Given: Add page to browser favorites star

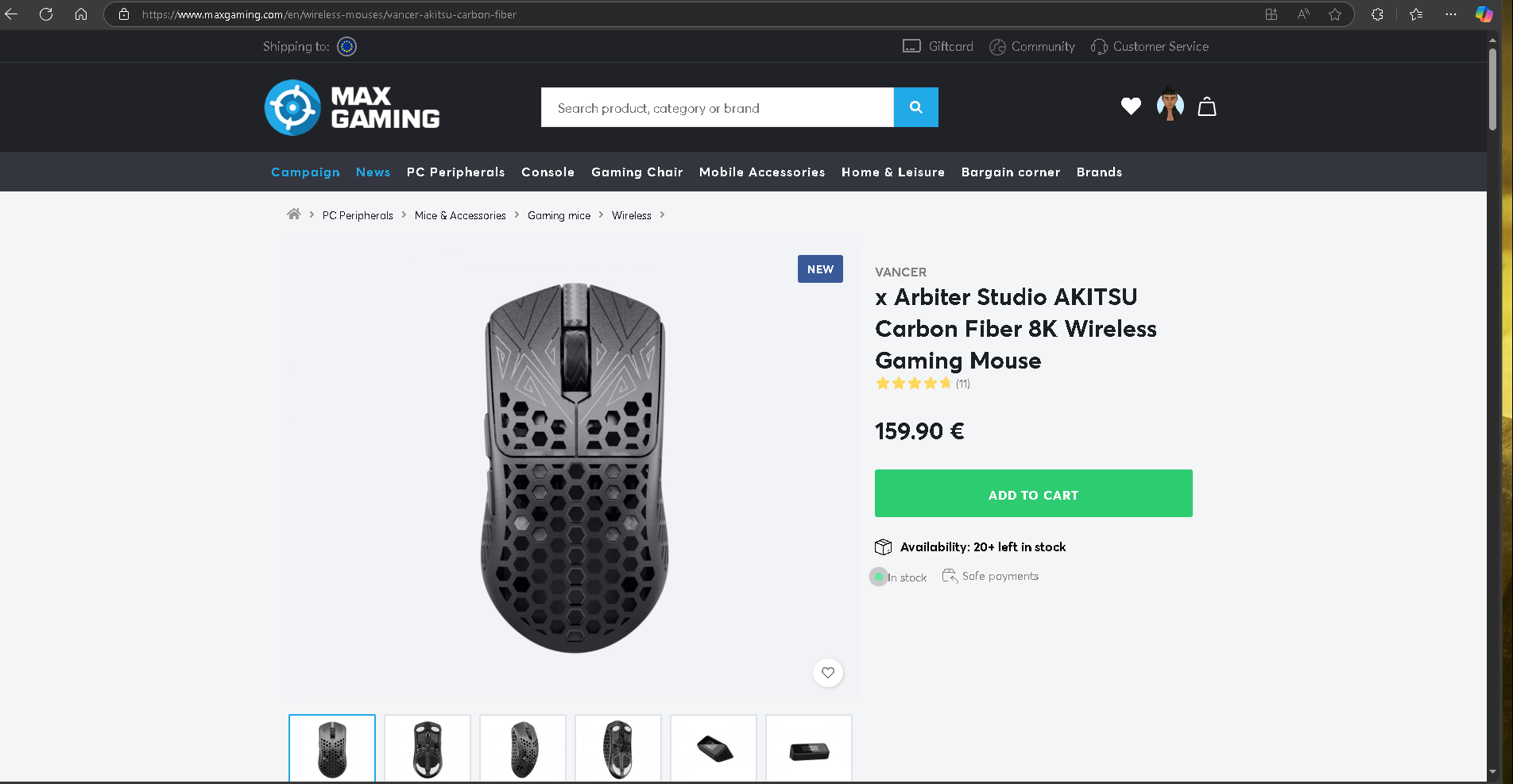Looking at the screenshot, I should [x=1335, y=14].
